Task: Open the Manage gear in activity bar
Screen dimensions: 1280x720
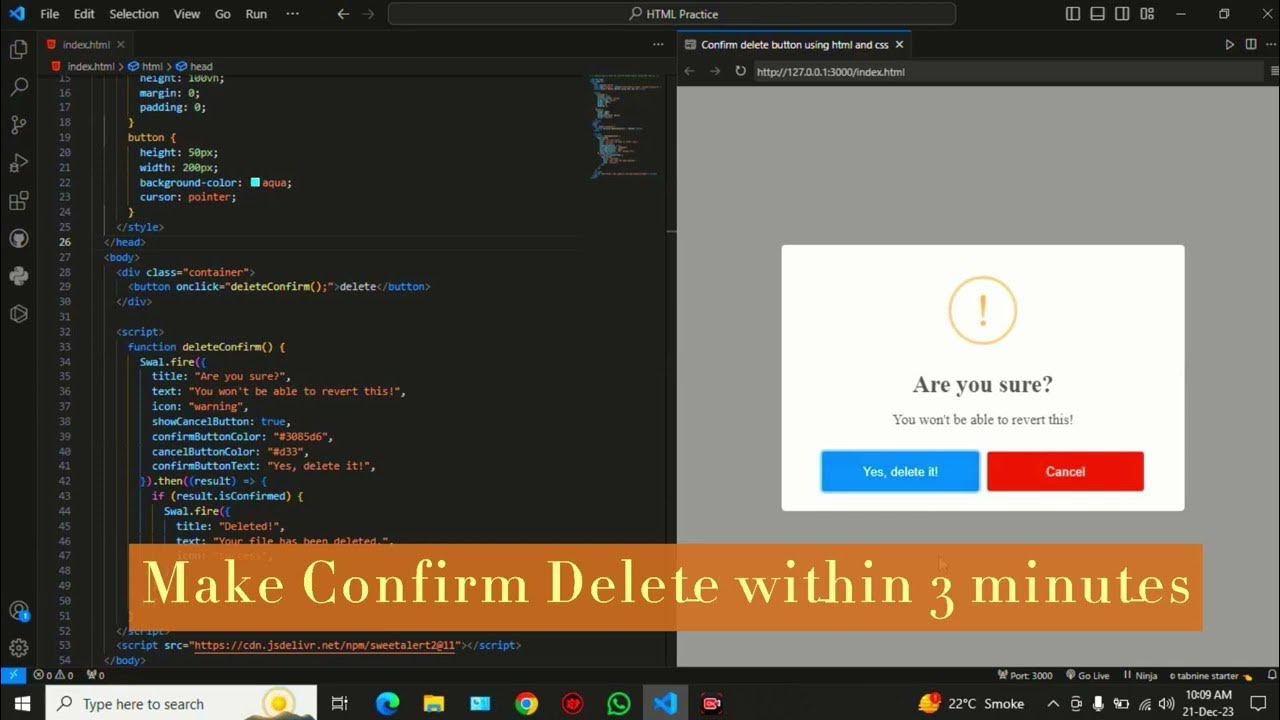Action: pos(18,648)
